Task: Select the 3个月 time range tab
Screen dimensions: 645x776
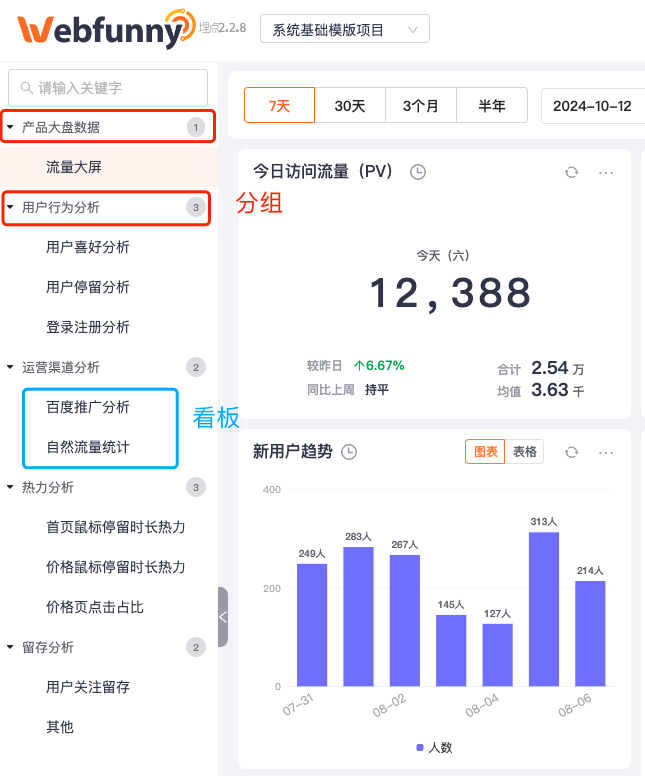Action: [x=421, y=105]
